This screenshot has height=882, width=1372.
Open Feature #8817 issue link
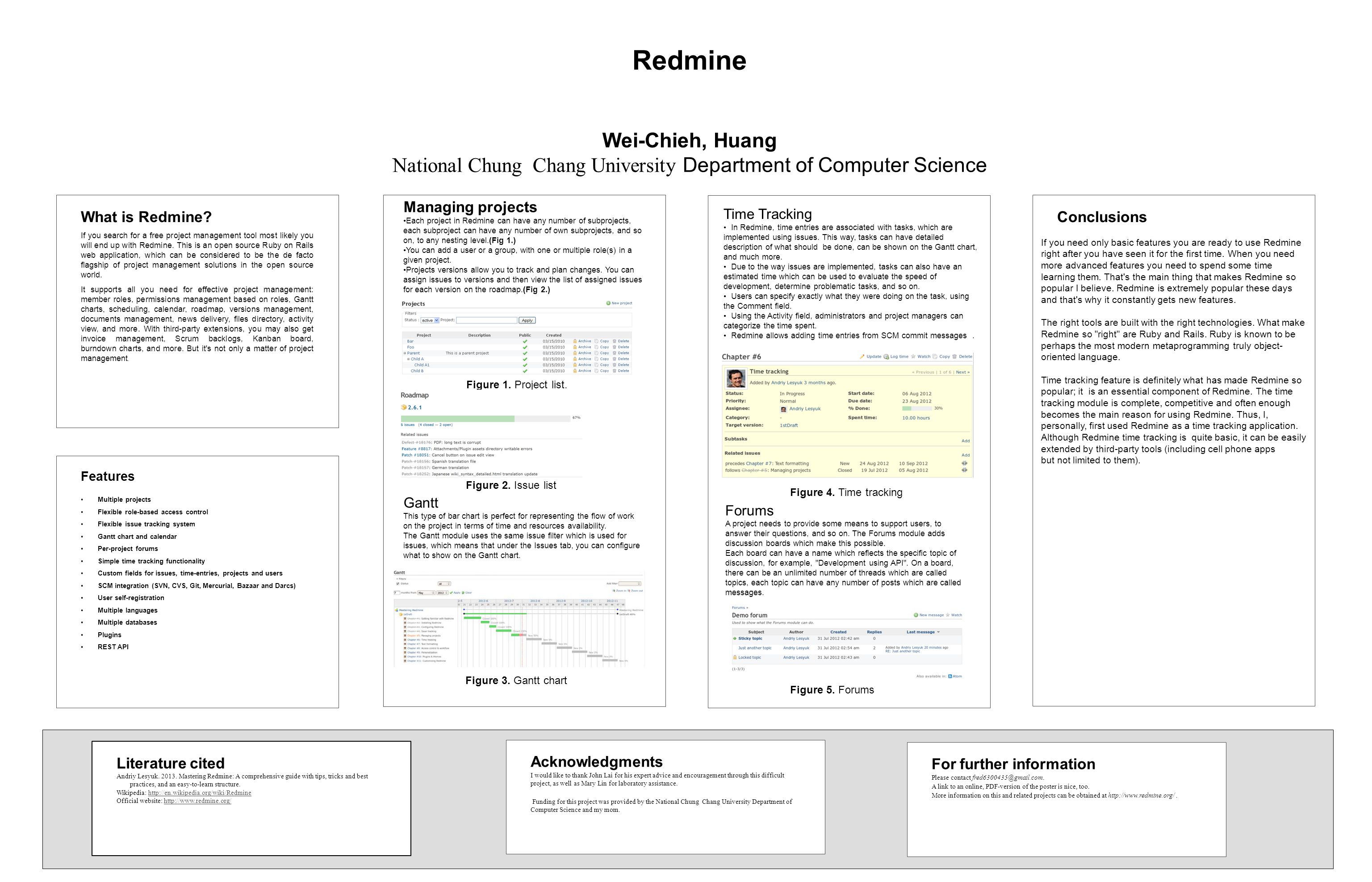tap(417, 449)
